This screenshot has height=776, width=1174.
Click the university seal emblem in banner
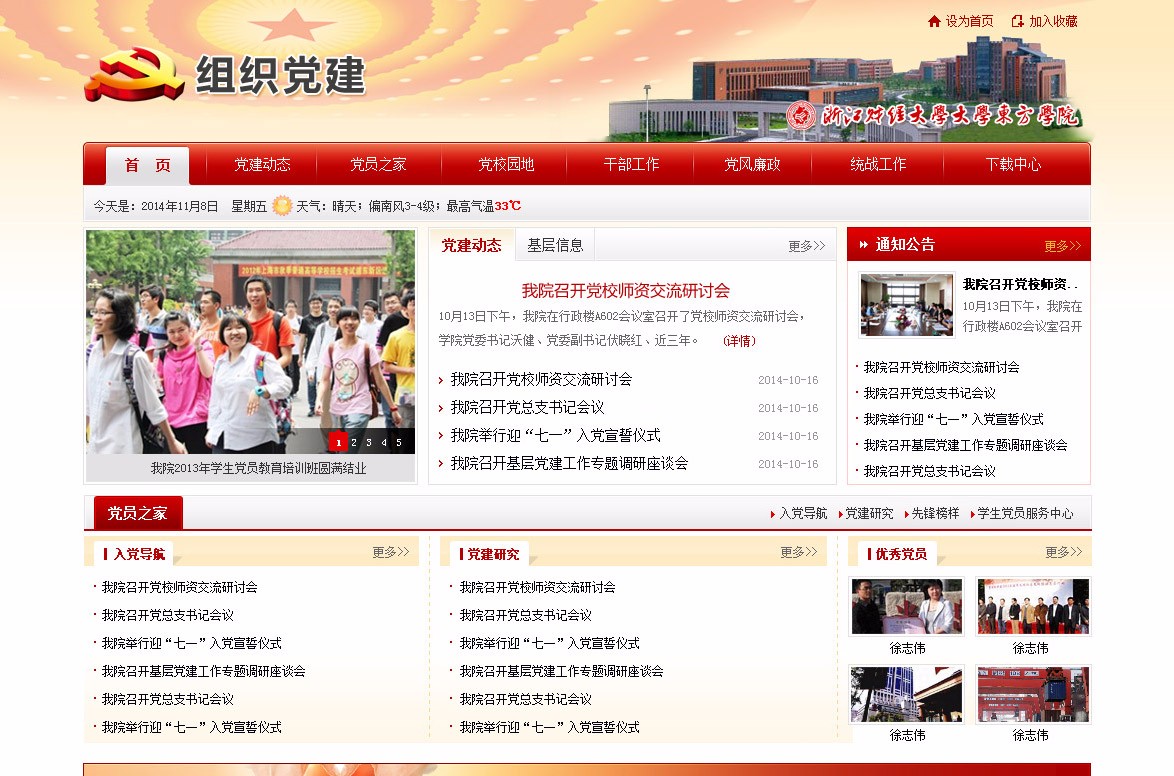[800, 115]
